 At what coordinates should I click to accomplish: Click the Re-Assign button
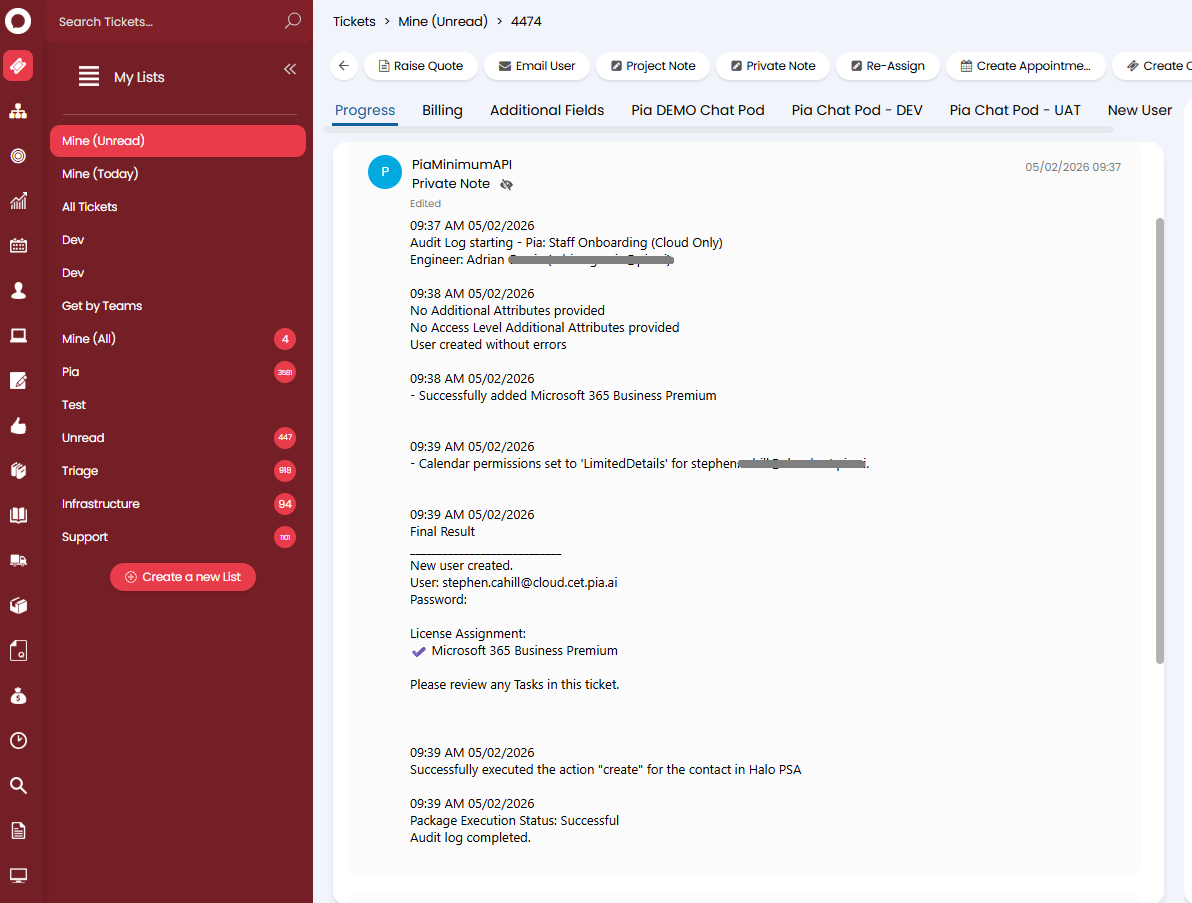tap(887, 66)
